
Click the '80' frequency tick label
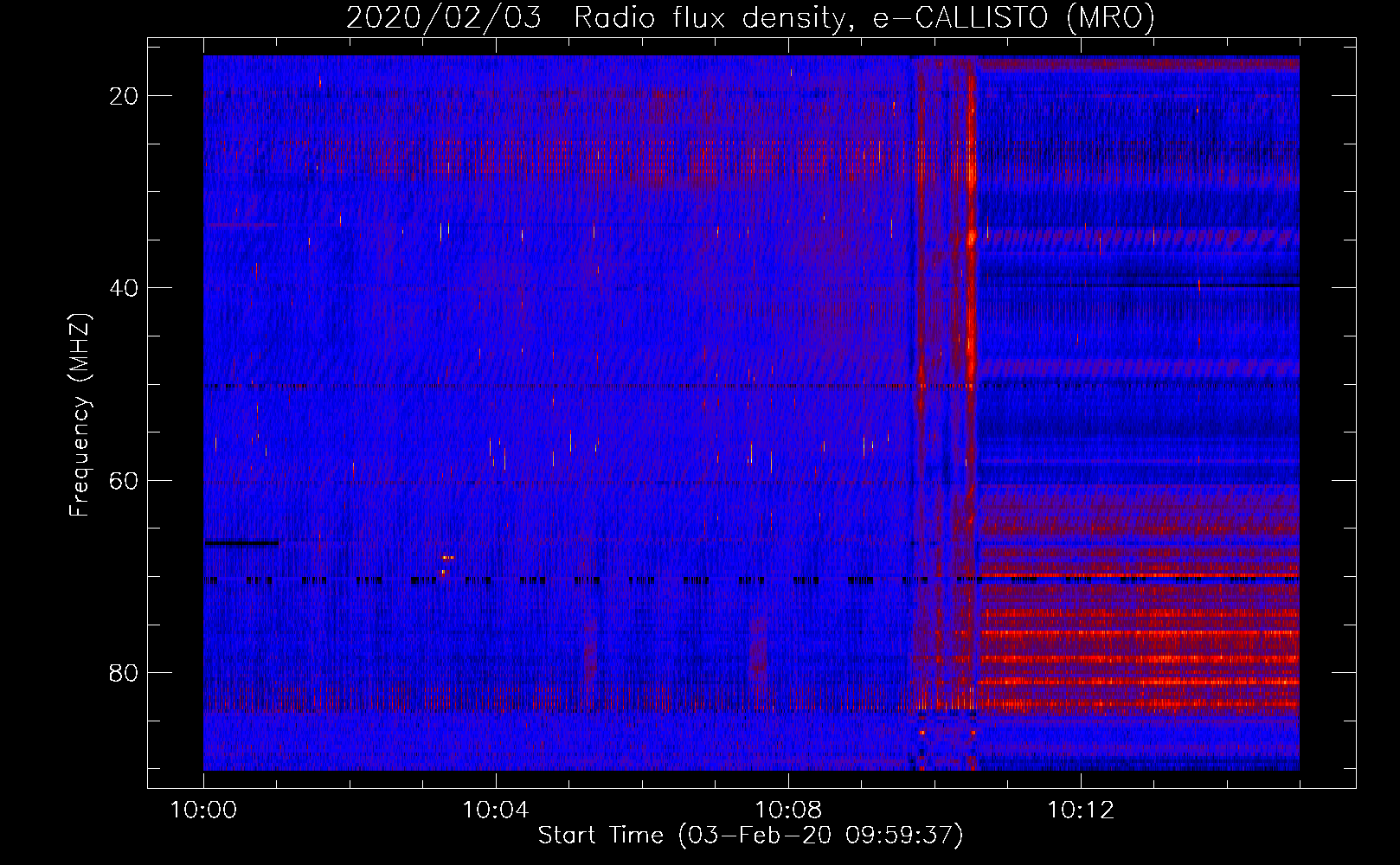pyautogui.click(x=124, y=672)
